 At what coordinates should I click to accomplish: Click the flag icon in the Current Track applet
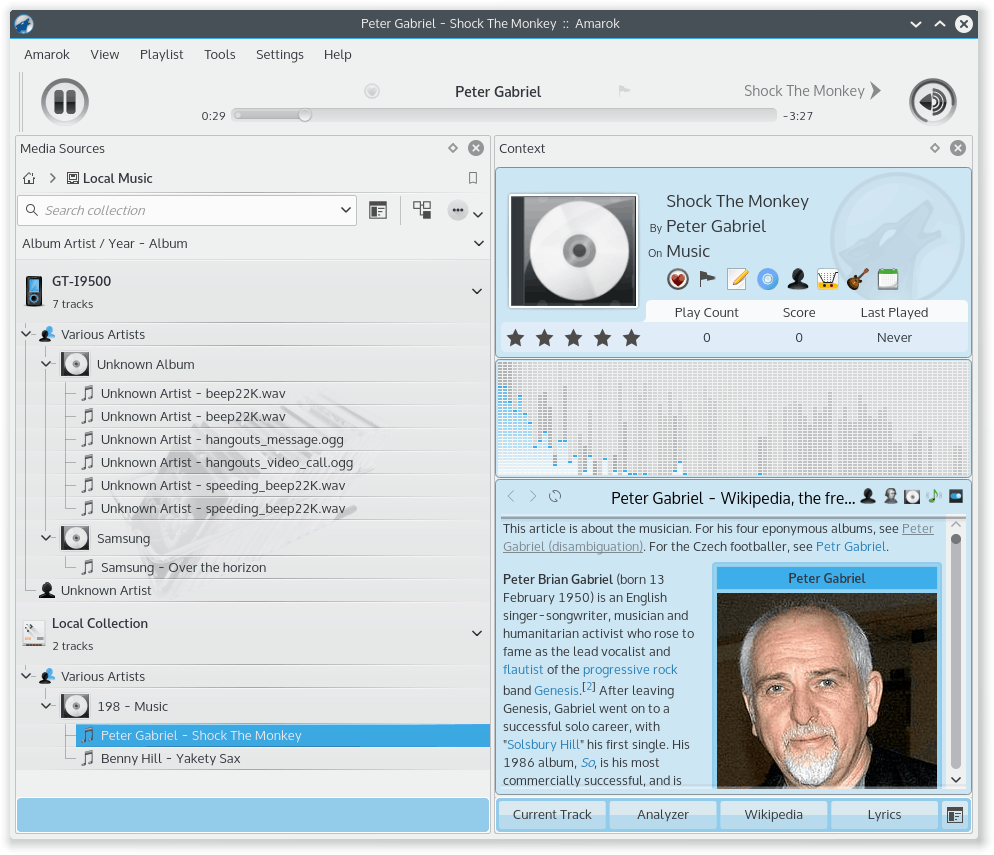[x=707, y=279]
